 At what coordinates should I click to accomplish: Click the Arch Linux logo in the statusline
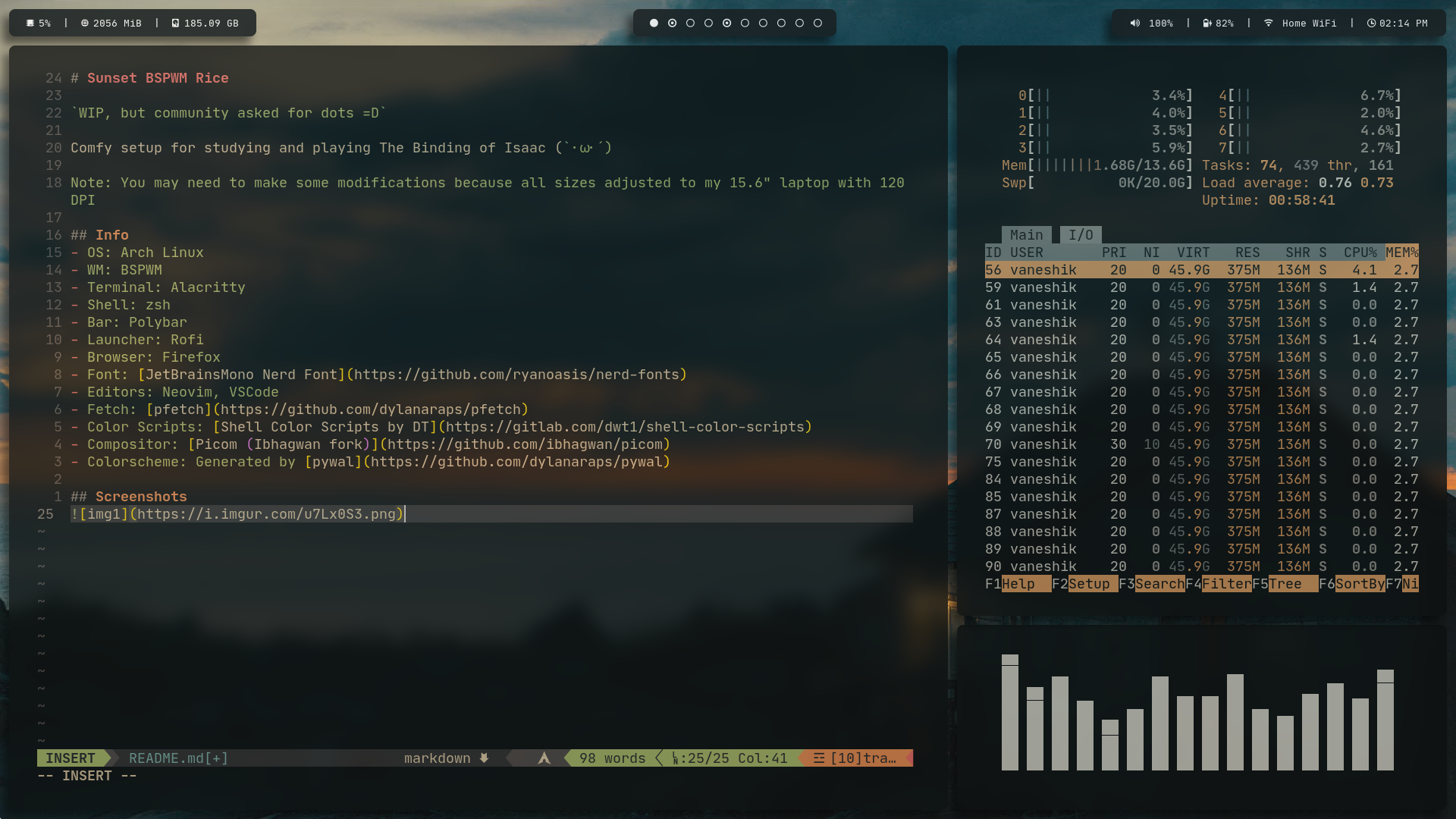544,758
